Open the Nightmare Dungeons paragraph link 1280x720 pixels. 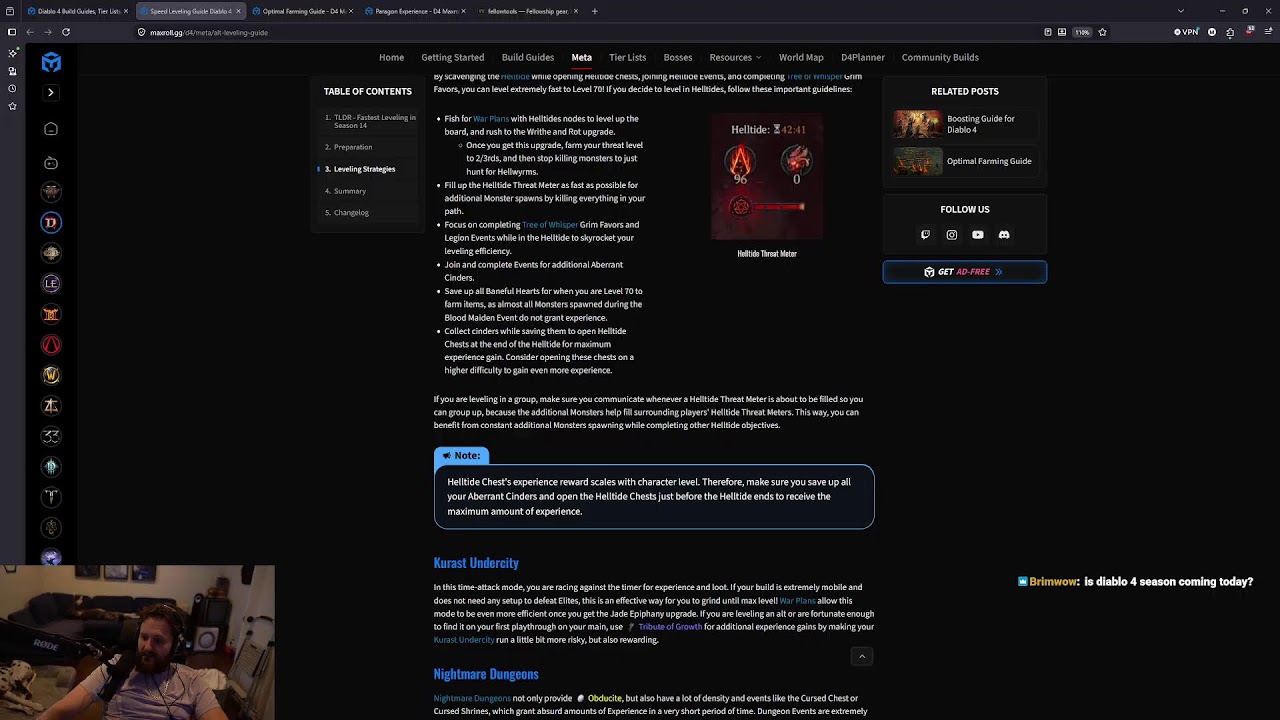tap(472, 698)
